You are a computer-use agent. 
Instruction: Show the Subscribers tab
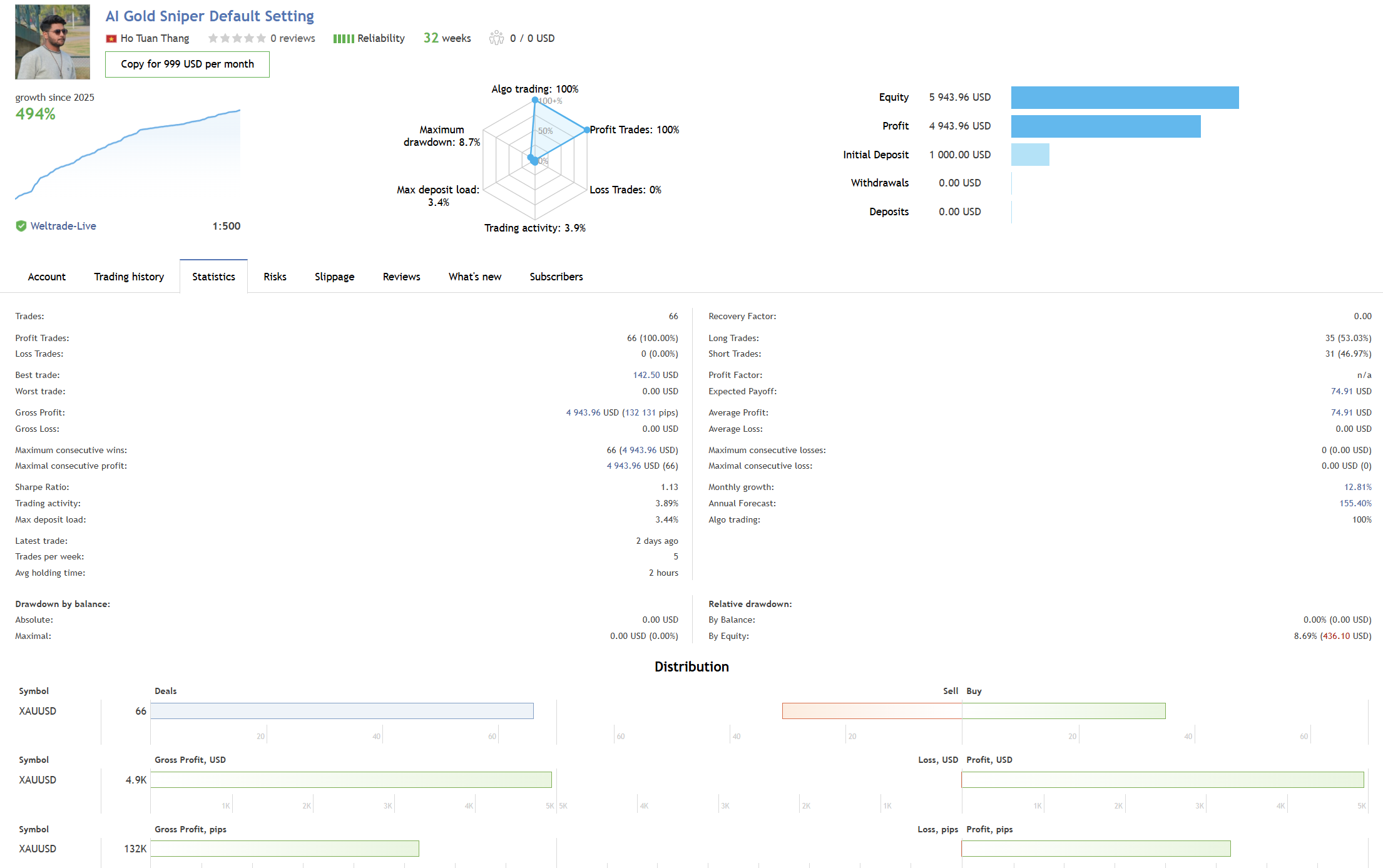tap(556, 277)
